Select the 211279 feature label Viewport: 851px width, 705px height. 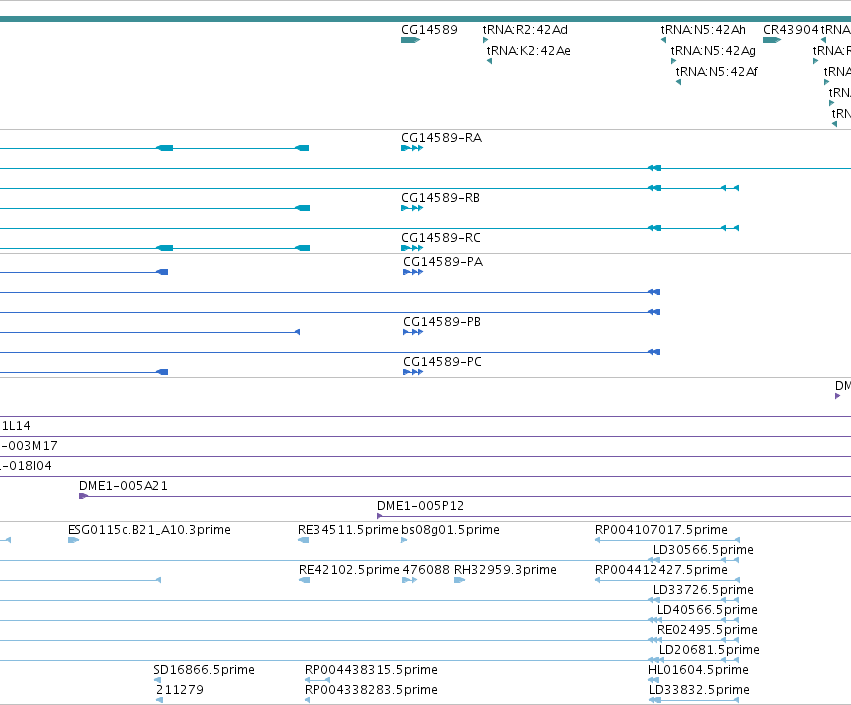[180, 690]
